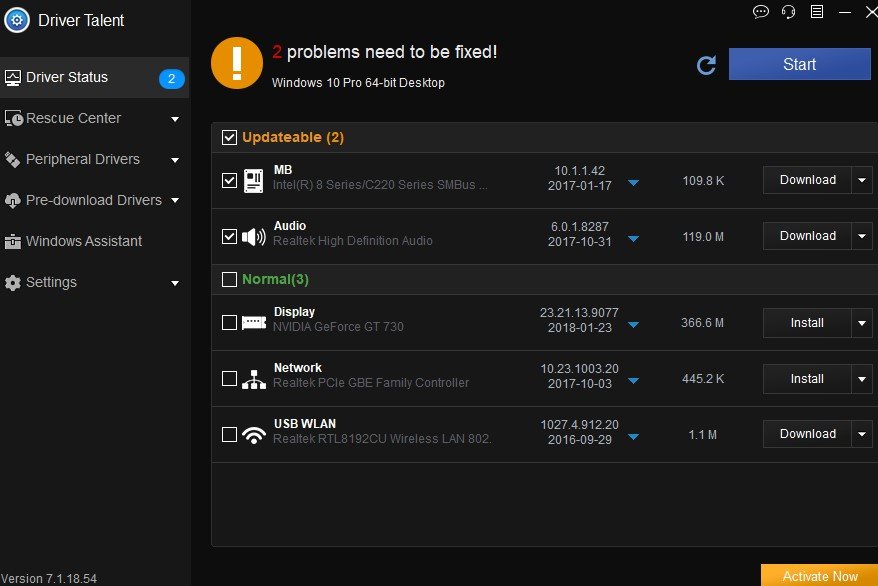Viewport: 878px width, 586px height.
Task: Click the Windows Assistant toolbox icon
Action: 12,242
